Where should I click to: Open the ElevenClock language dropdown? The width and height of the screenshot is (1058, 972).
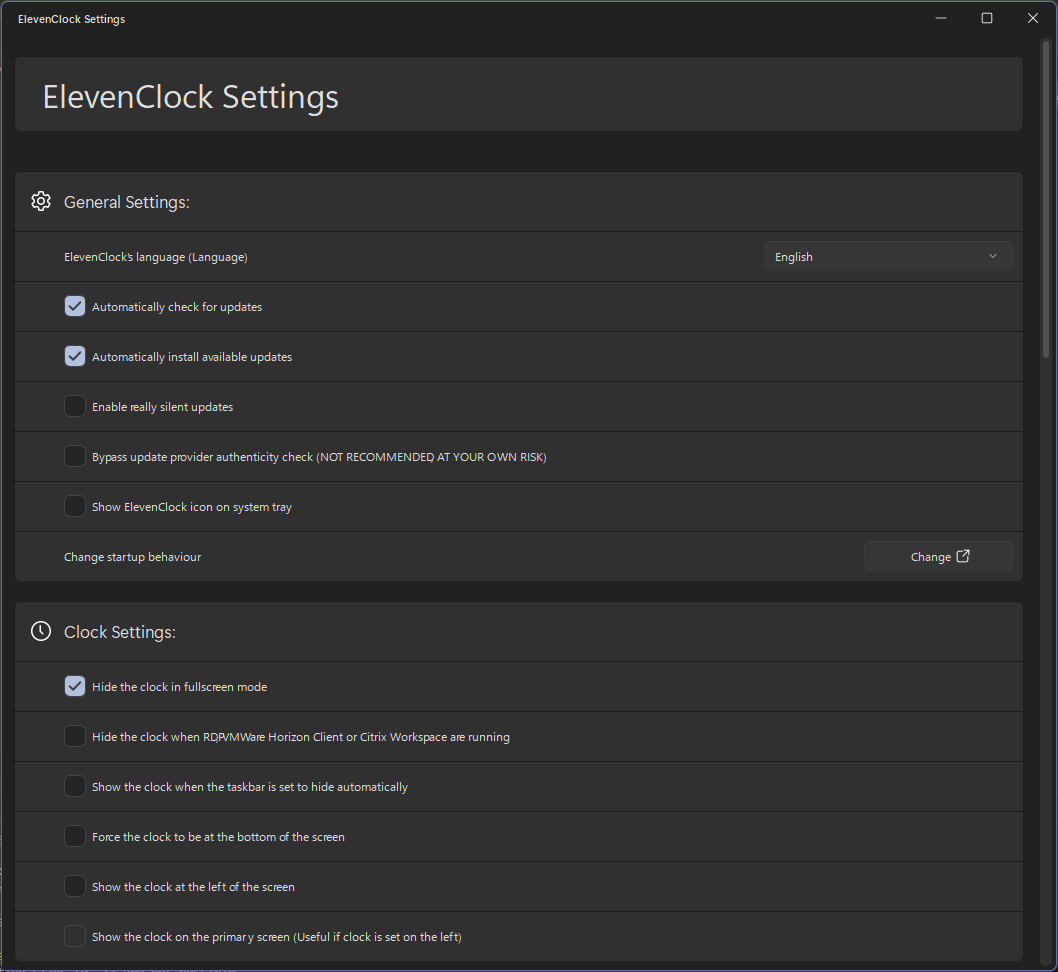point(888,257)
